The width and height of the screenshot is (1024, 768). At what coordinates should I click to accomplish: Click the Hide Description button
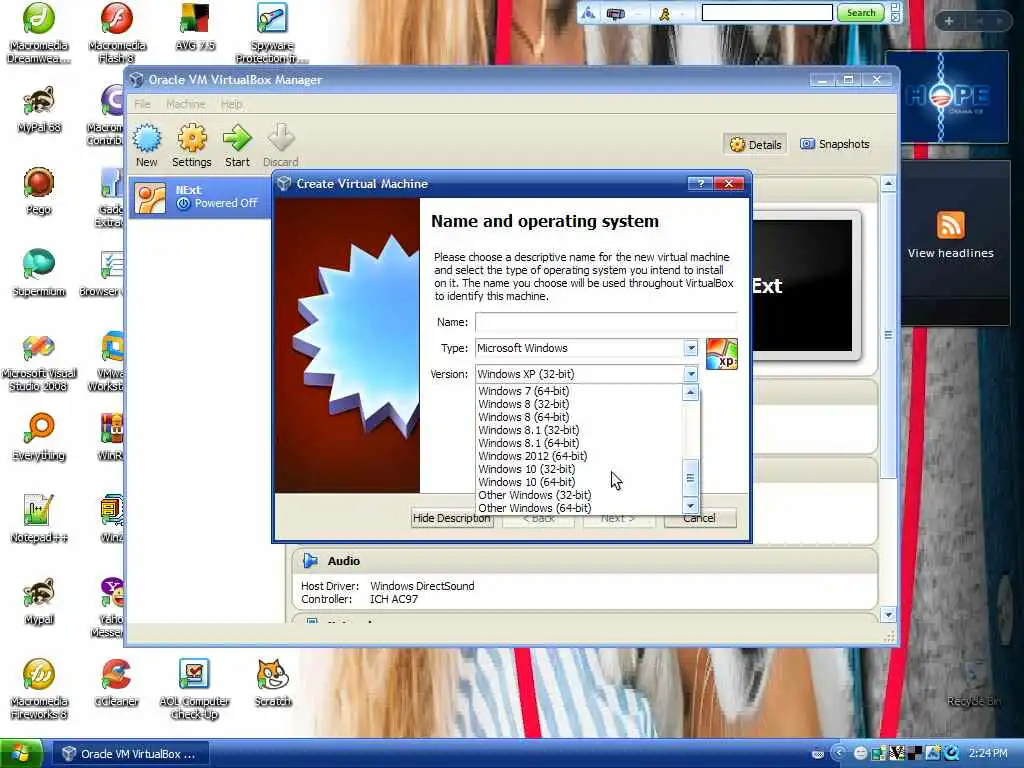(451, 518)
